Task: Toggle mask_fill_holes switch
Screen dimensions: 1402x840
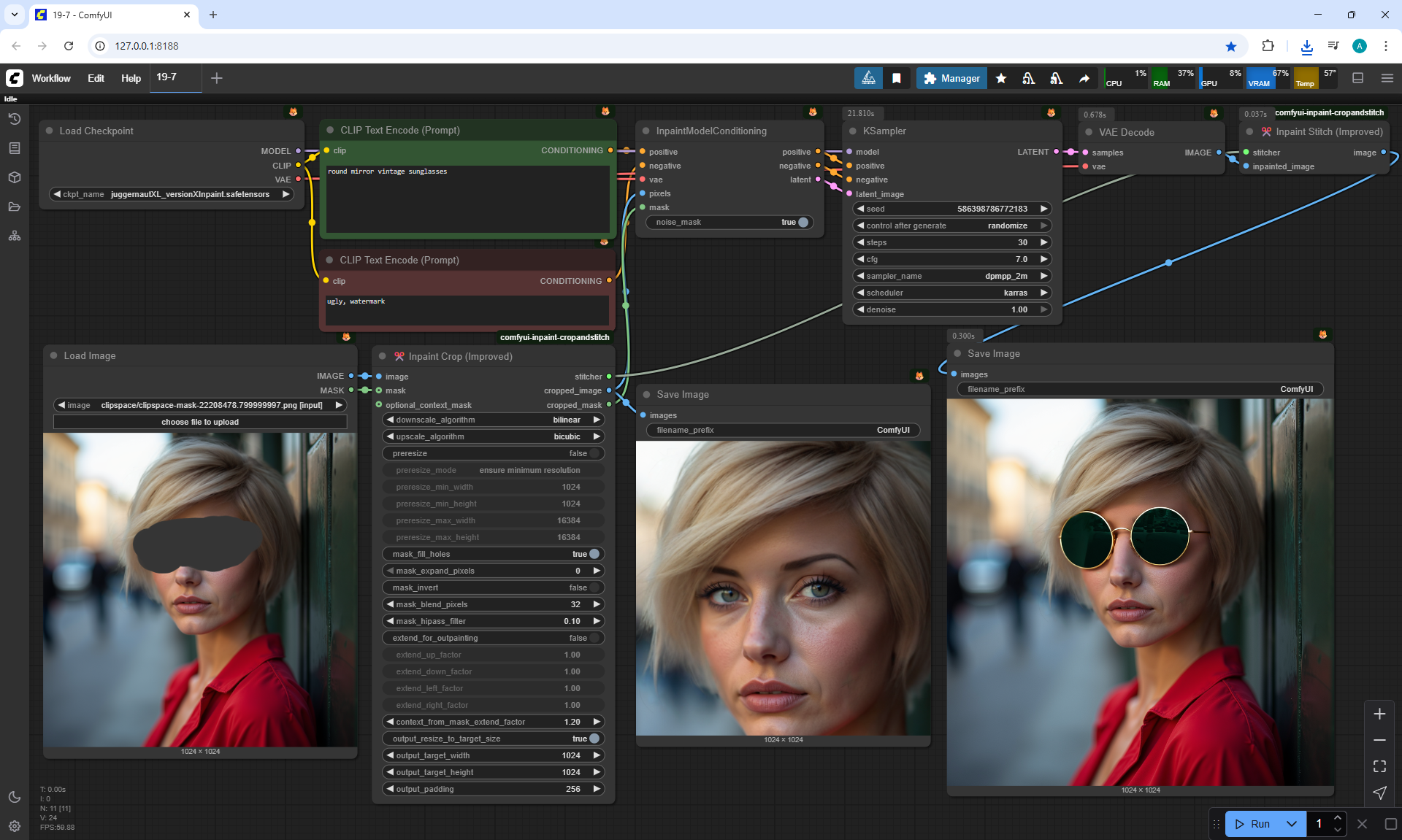Action: click(x=594, y=554)
